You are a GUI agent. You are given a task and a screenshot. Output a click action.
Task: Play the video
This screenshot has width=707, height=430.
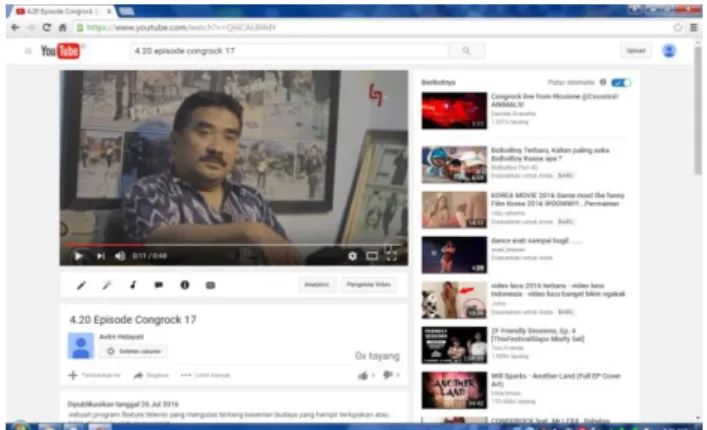(x=78, y=256)
